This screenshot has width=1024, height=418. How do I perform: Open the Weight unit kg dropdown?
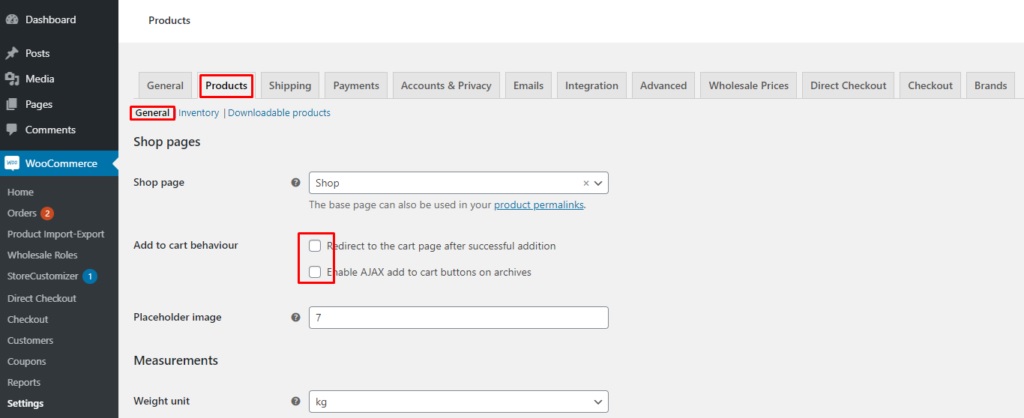coord(458,401)
